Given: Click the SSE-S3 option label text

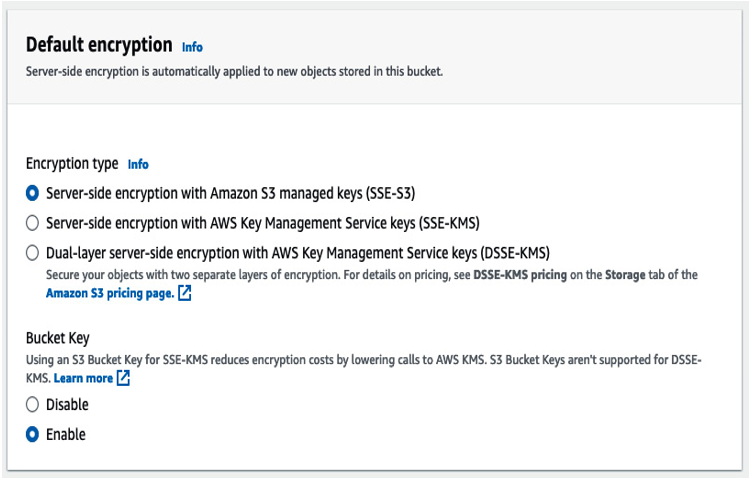Looking at the screenshot, I should pyautogui.click(x=231, y=193).
